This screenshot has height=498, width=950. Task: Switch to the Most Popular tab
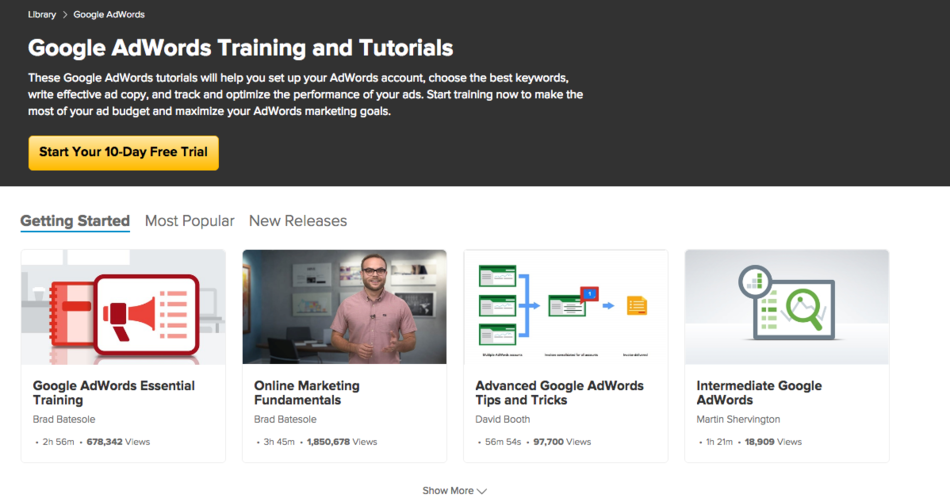pyautogui.click(x=189, y=221)
